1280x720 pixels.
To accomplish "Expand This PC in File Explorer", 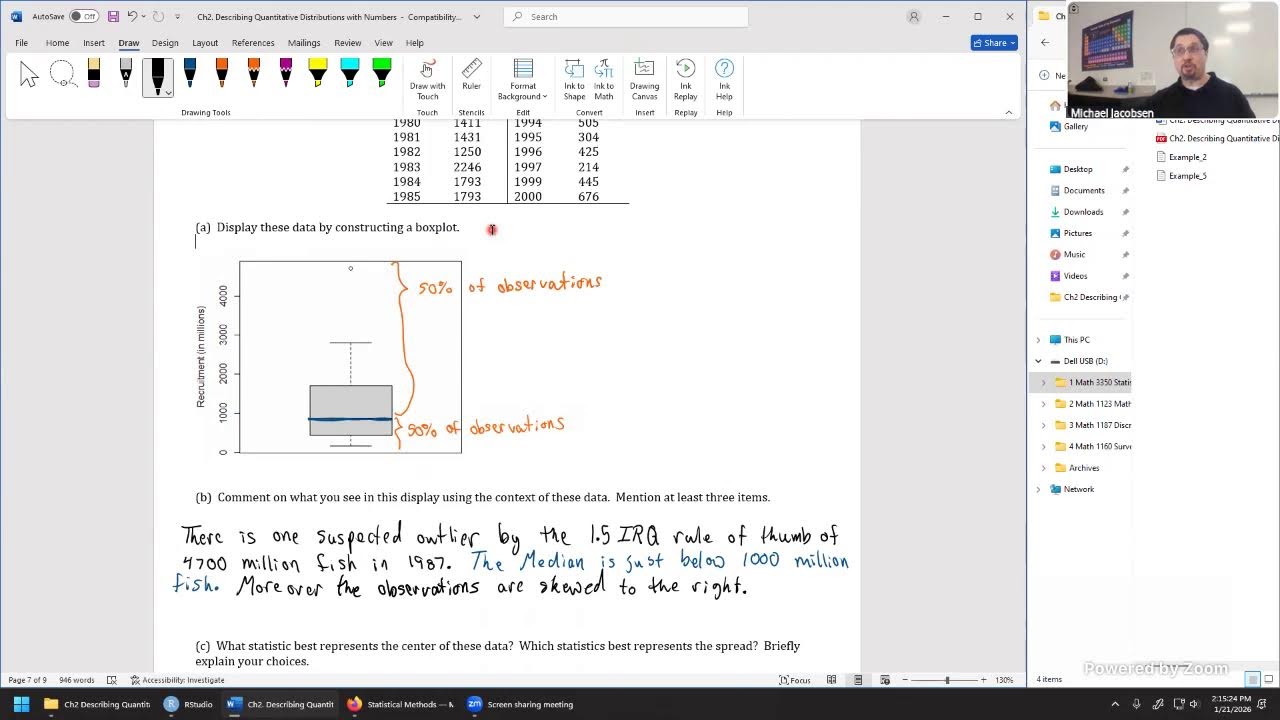I will click(1038, 340).
